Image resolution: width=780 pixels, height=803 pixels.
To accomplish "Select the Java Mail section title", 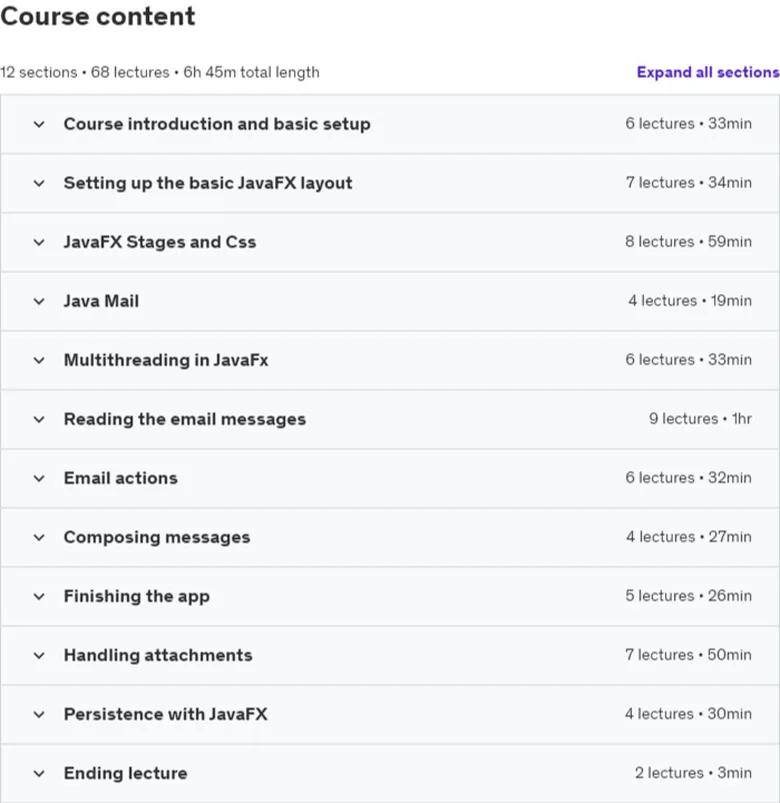I will 101,301.
